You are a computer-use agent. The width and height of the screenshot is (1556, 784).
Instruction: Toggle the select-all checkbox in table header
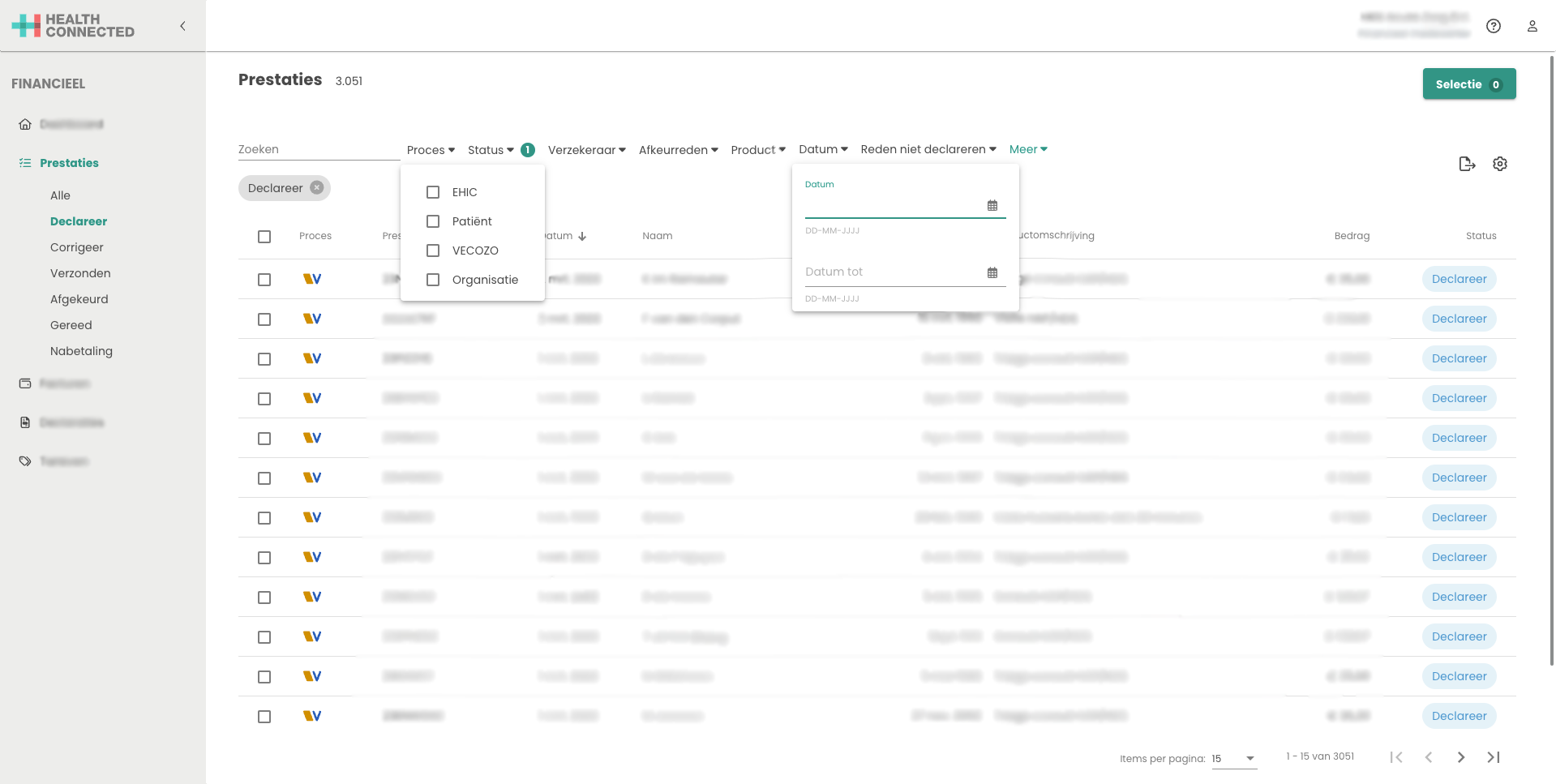click(x=264, y=237)
